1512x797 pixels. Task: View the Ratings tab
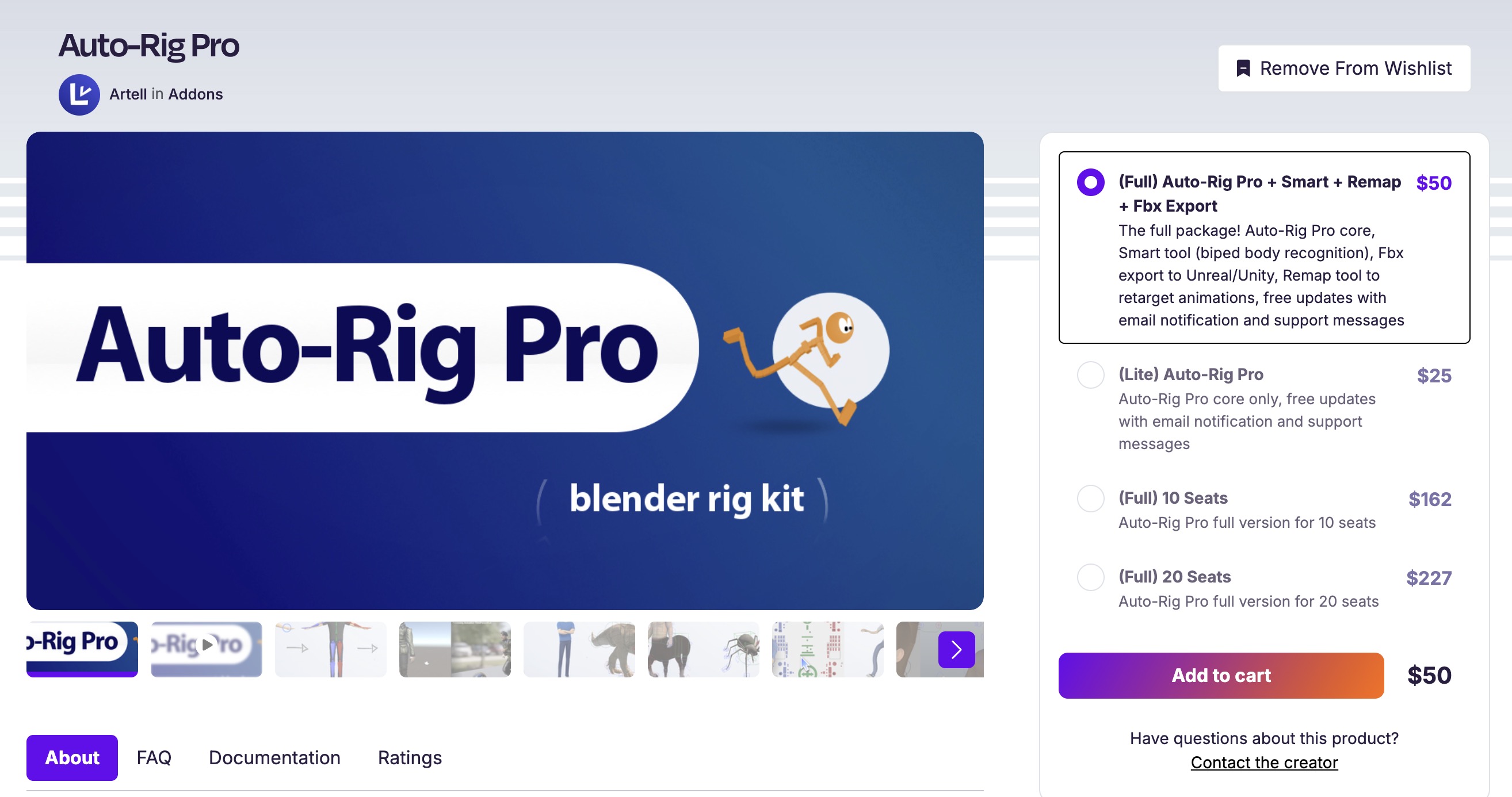(410, 757)
